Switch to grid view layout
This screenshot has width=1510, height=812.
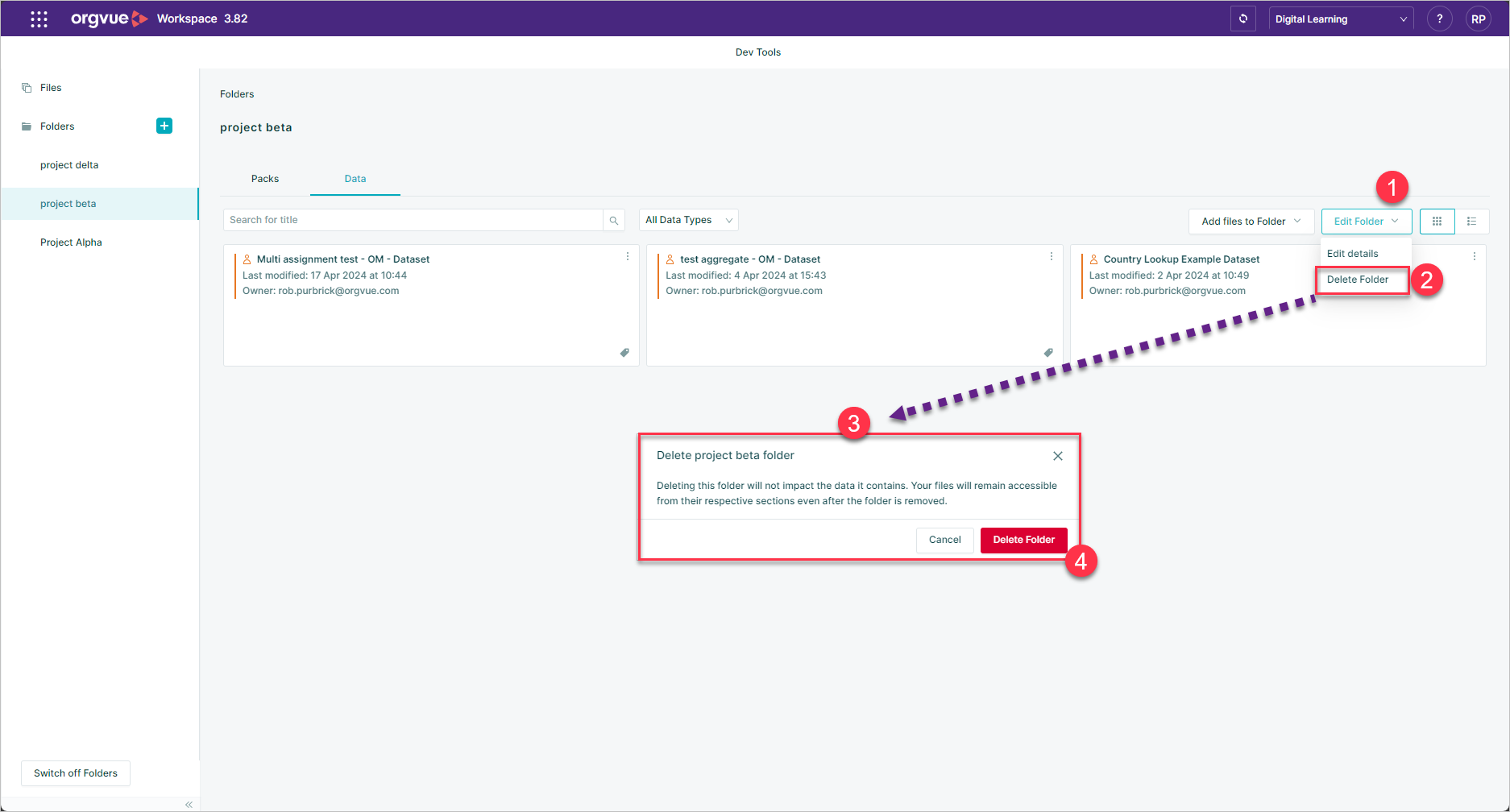pyautogui.click(x=1437, y=221)
